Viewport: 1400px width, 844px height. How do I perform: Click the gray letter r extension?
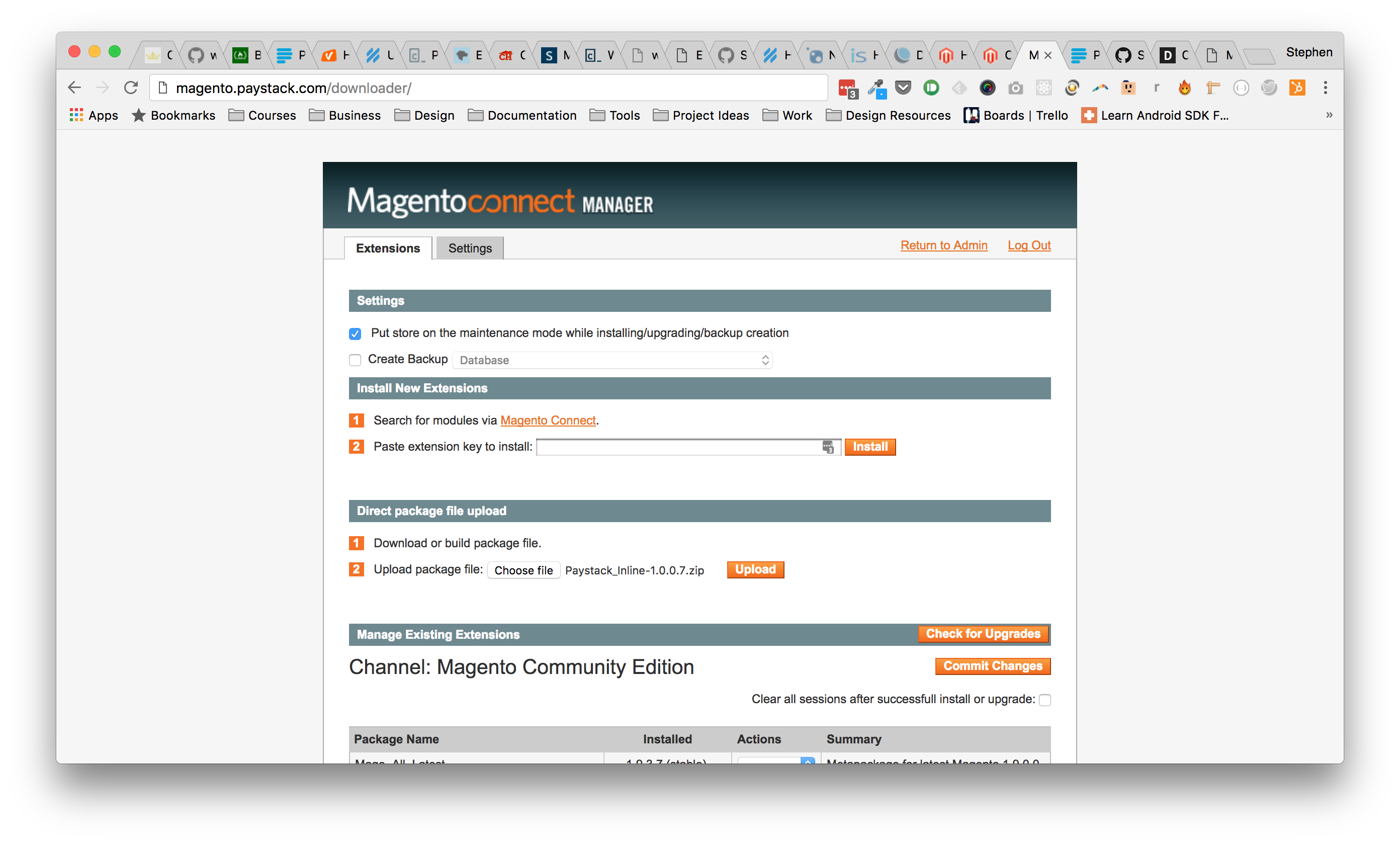1156,88
